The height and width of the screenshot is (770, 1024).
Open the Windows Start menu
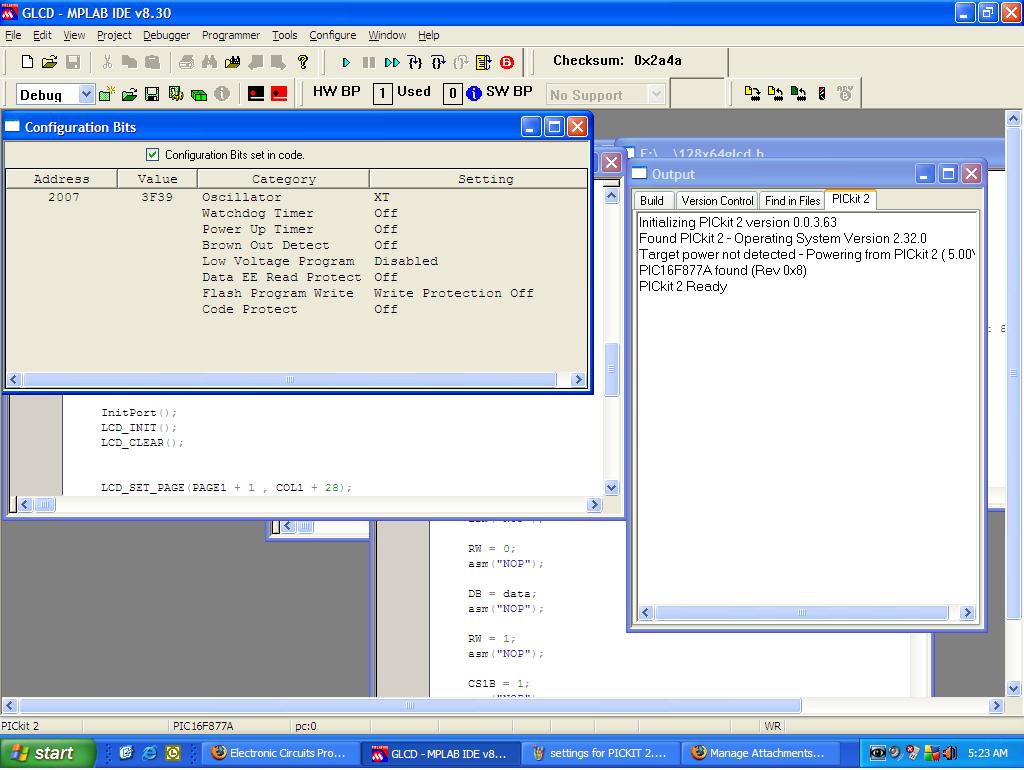click(46, 753)
